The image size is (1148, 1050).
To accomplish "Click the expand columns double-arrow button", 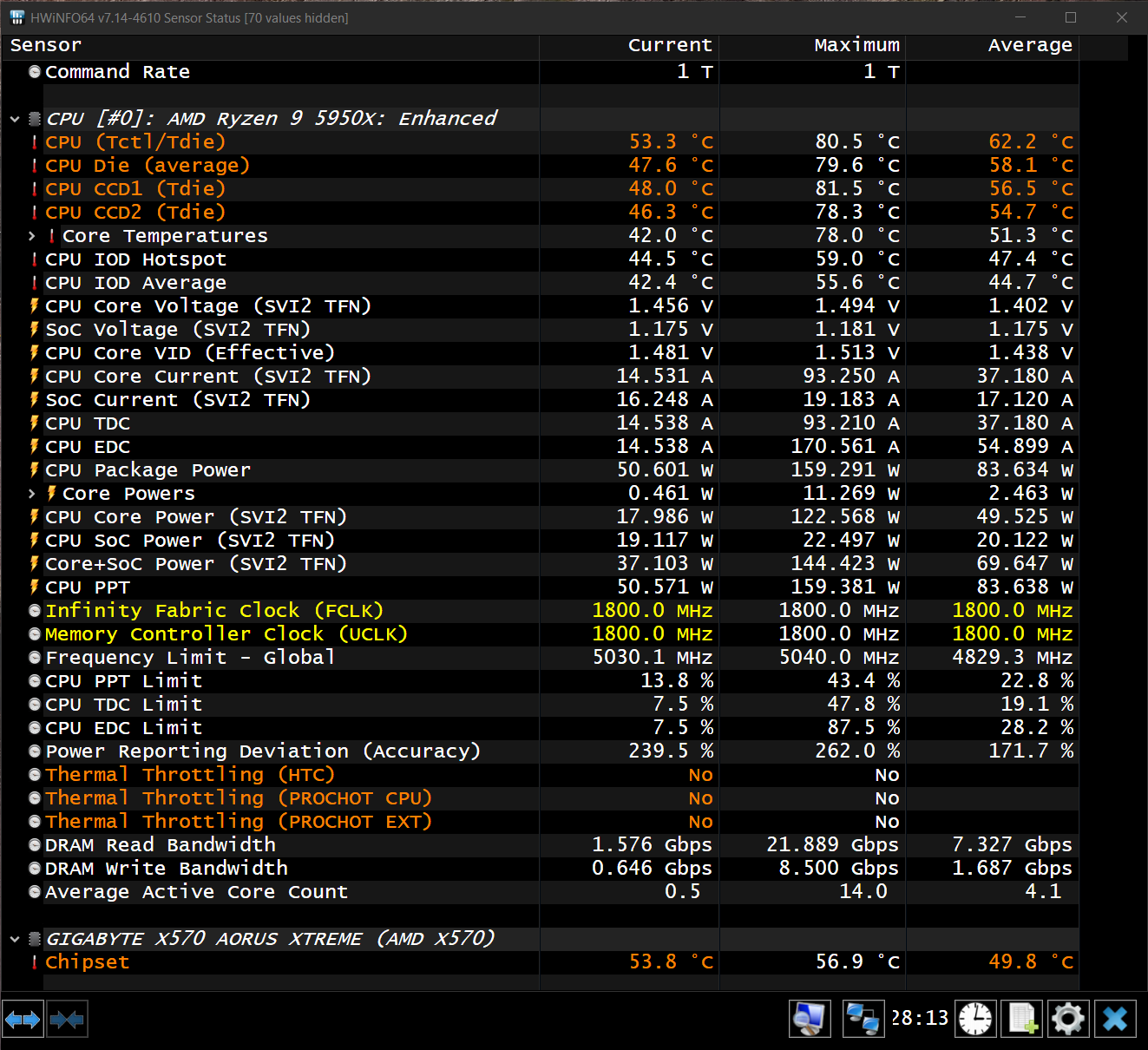I will (x=23, y=1019).
